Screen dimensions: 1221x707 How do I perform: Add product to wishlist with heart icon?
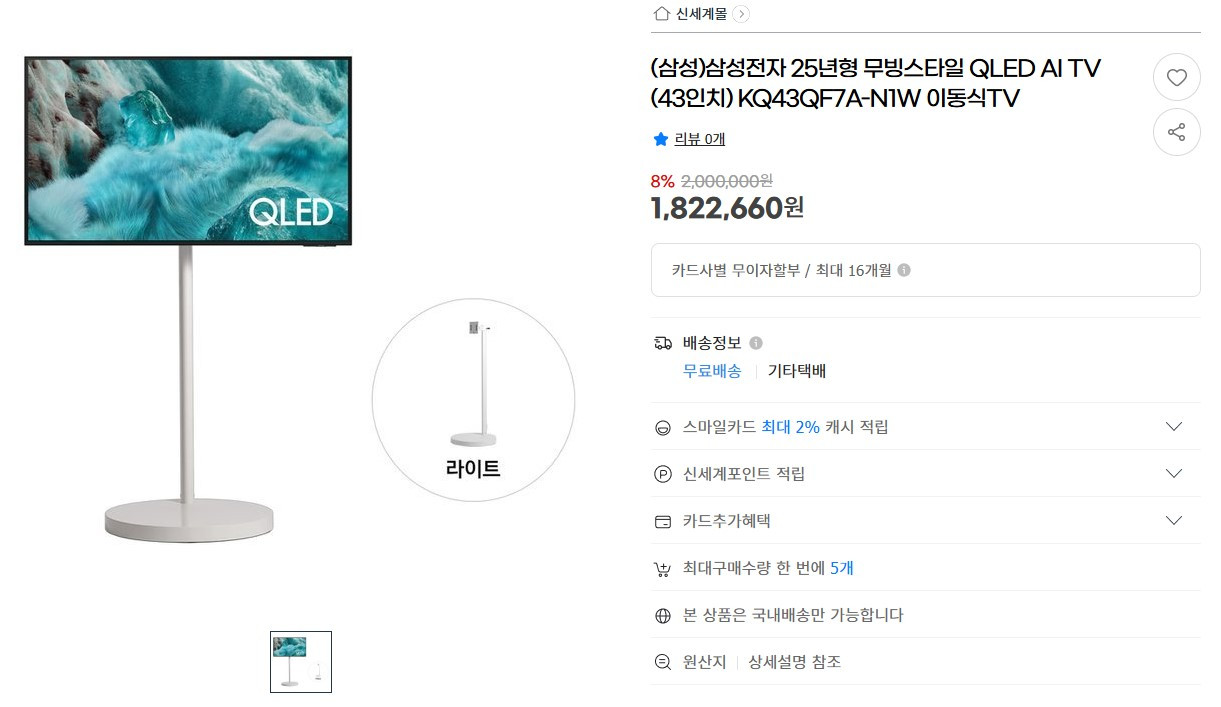pyautogui.click(x=1177, y=77)
